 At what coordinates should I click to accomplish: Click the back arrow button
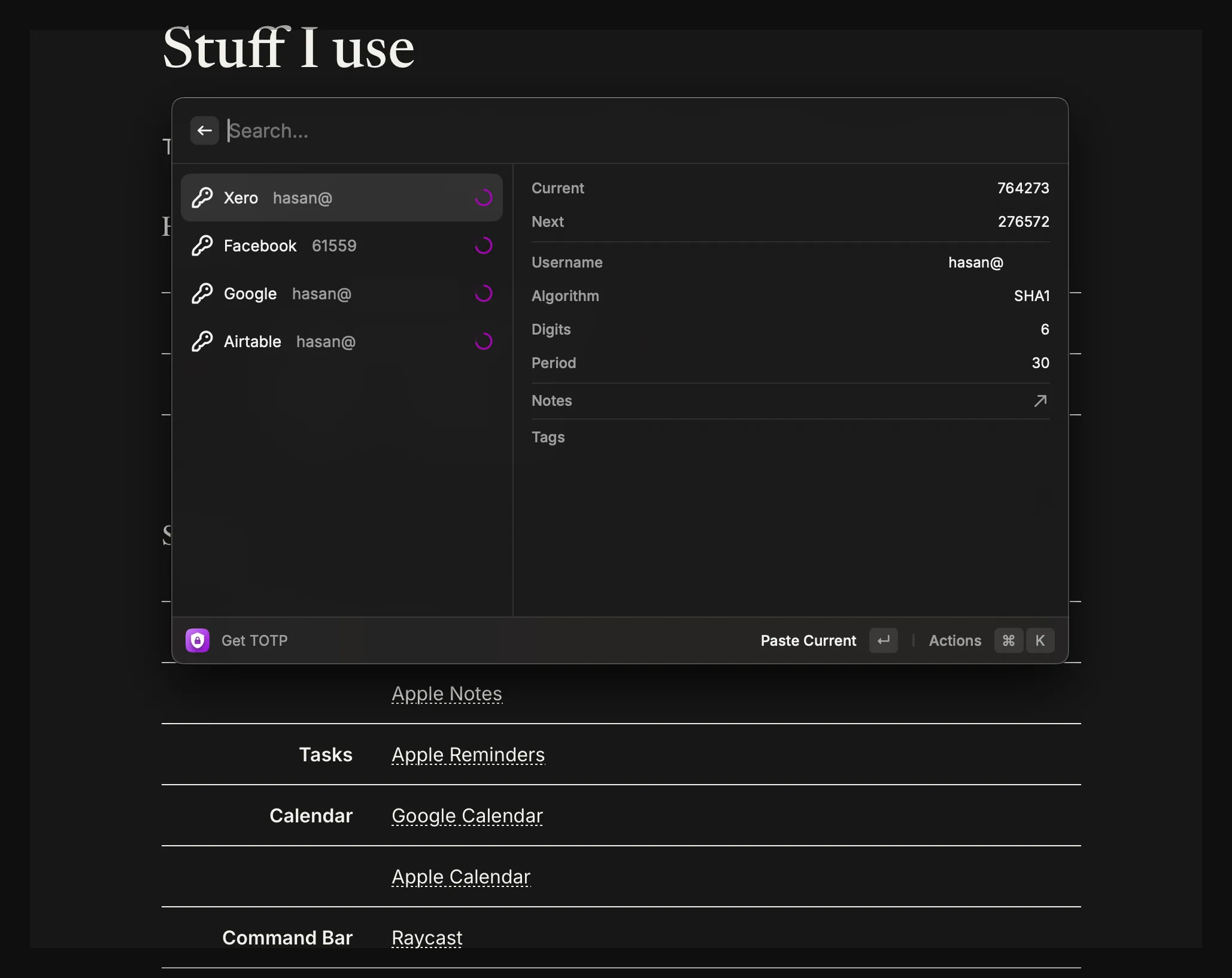tap(205, 130)
